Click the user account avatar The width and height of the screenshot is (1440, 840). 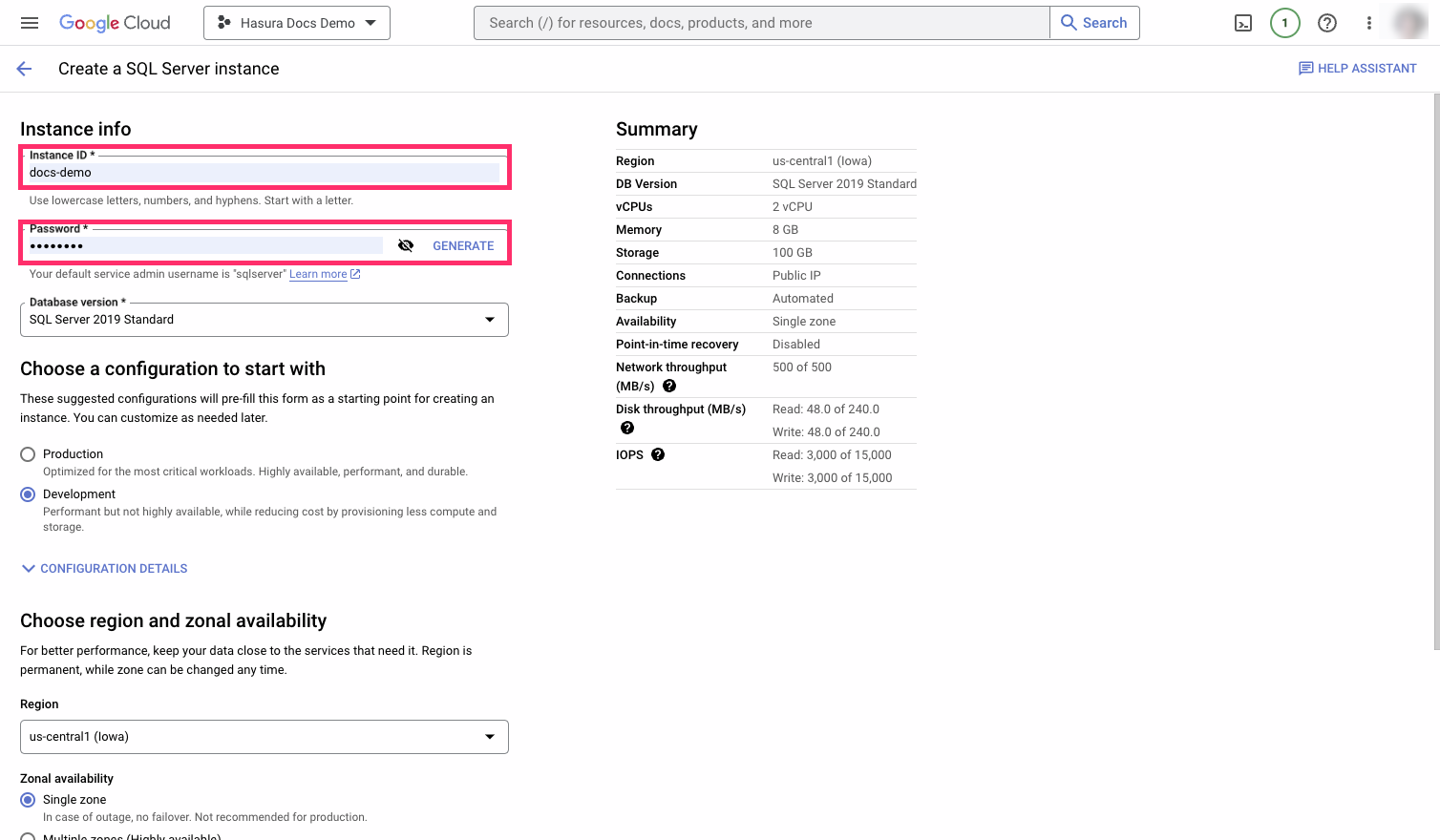(1410, 23)
